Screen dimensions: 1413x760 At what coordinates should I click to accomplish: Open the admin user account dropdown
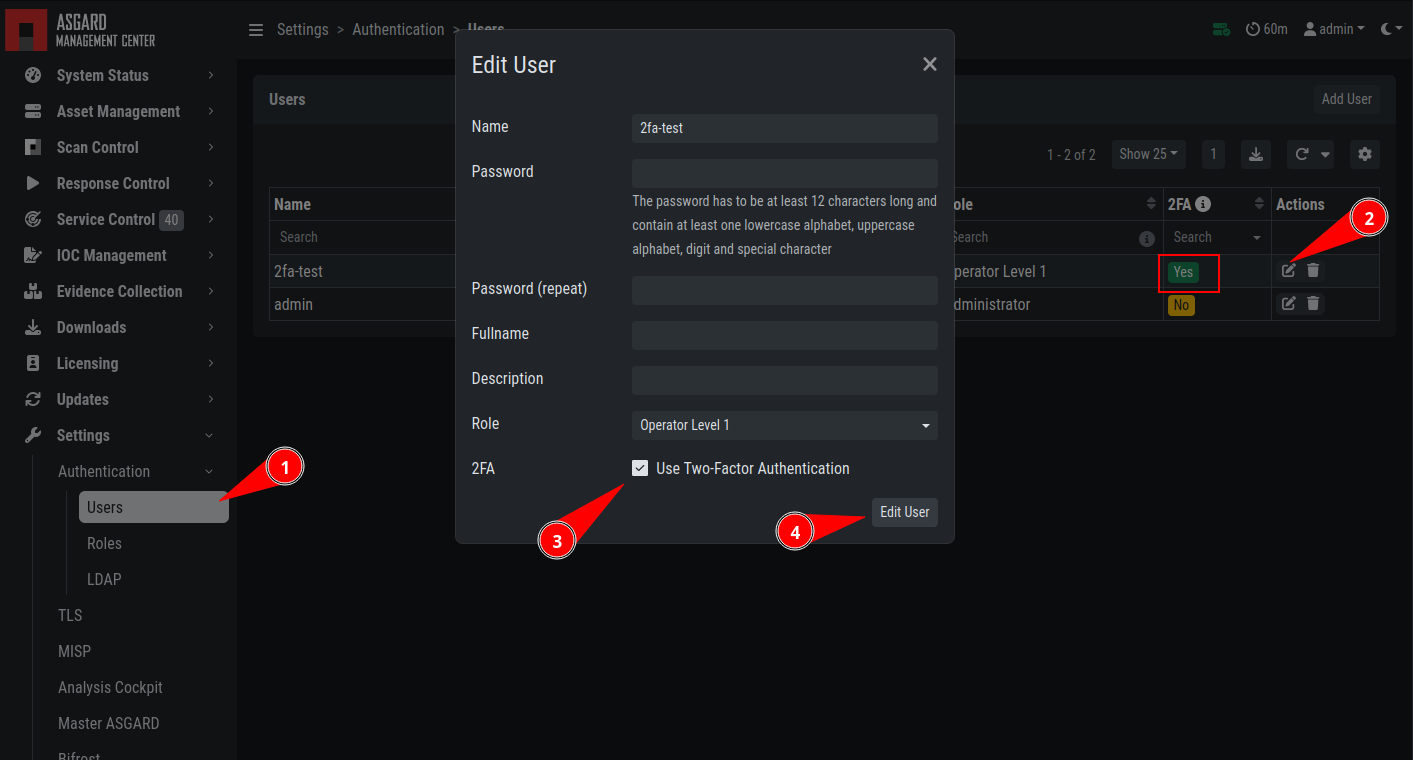1335,29
